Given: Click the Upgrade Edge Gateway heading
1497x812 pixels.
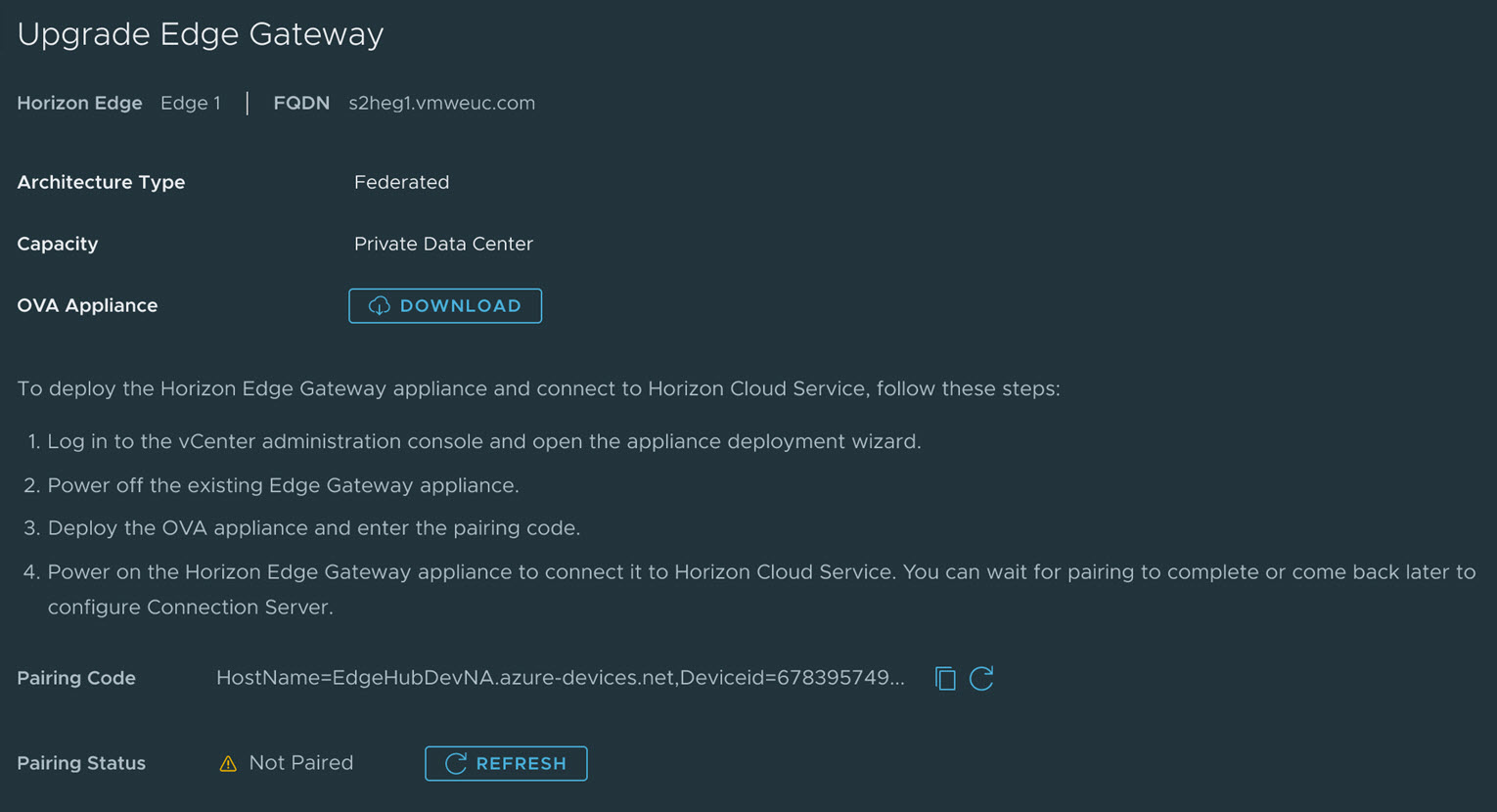Looking at the screenshot, I should pos(201,34).
